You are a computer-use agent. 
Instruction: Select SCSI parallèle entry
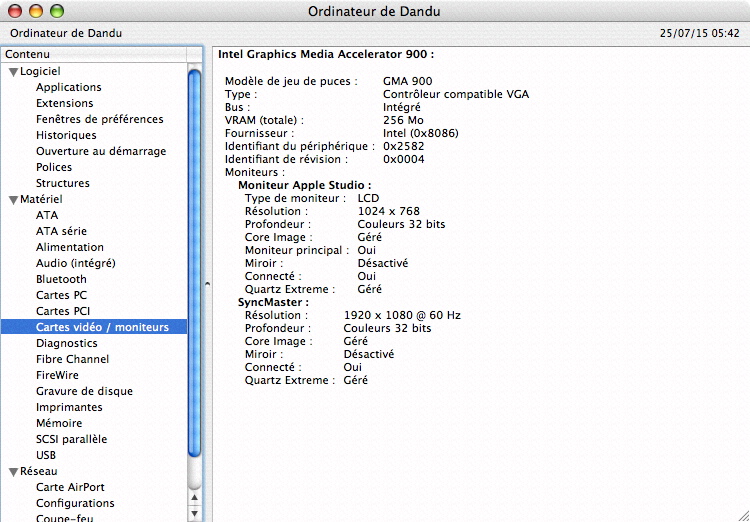click(71, 439)
